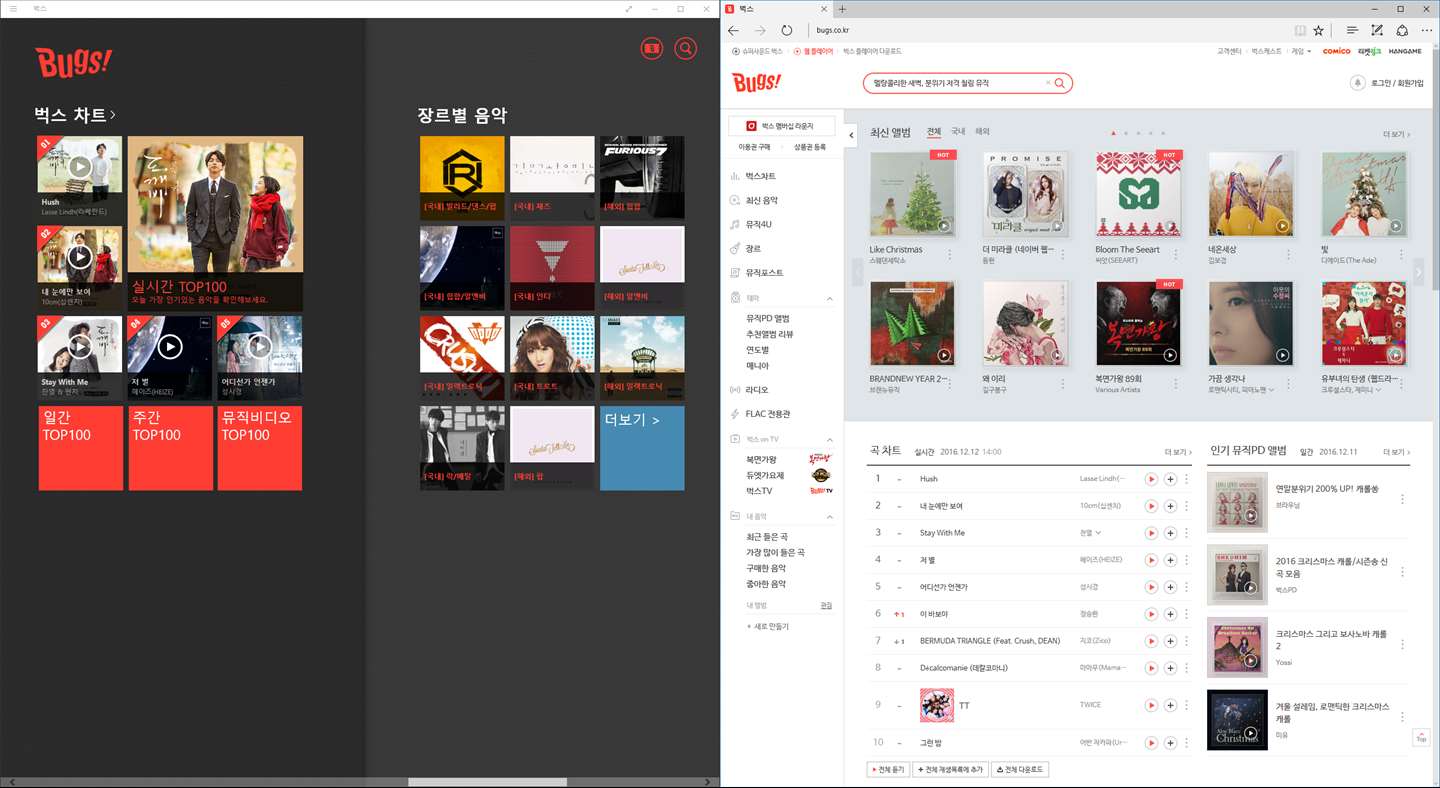Open a new browser tab with the plus
Image resolution: width=1440 pixels, height=788 pixels.
pos(842,9)
